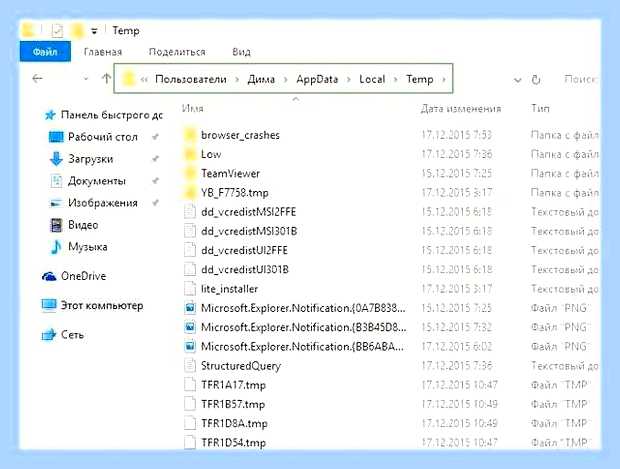Select file TFR1D54.tmp
Viewport: 620px width, 469px height.
point(233,443)
